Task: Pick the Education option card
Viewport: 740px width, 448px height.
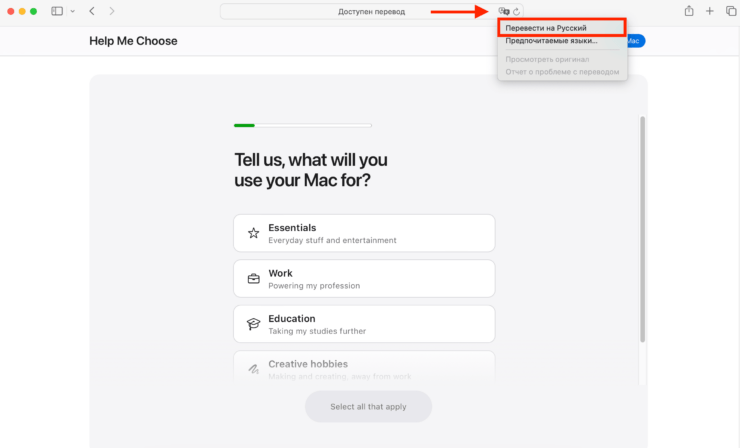Action: [x=364, y=324]
